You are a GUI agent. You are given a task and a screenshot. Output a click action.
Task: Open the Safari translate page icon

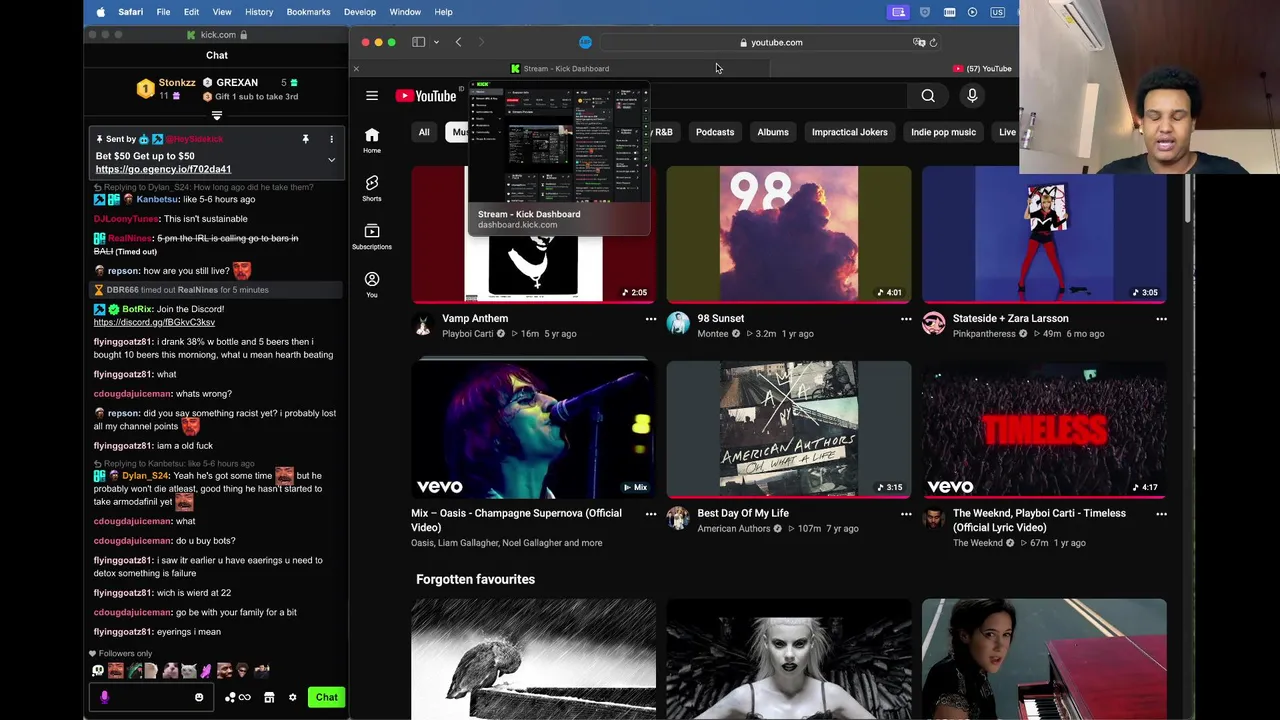tap(919, 42)
